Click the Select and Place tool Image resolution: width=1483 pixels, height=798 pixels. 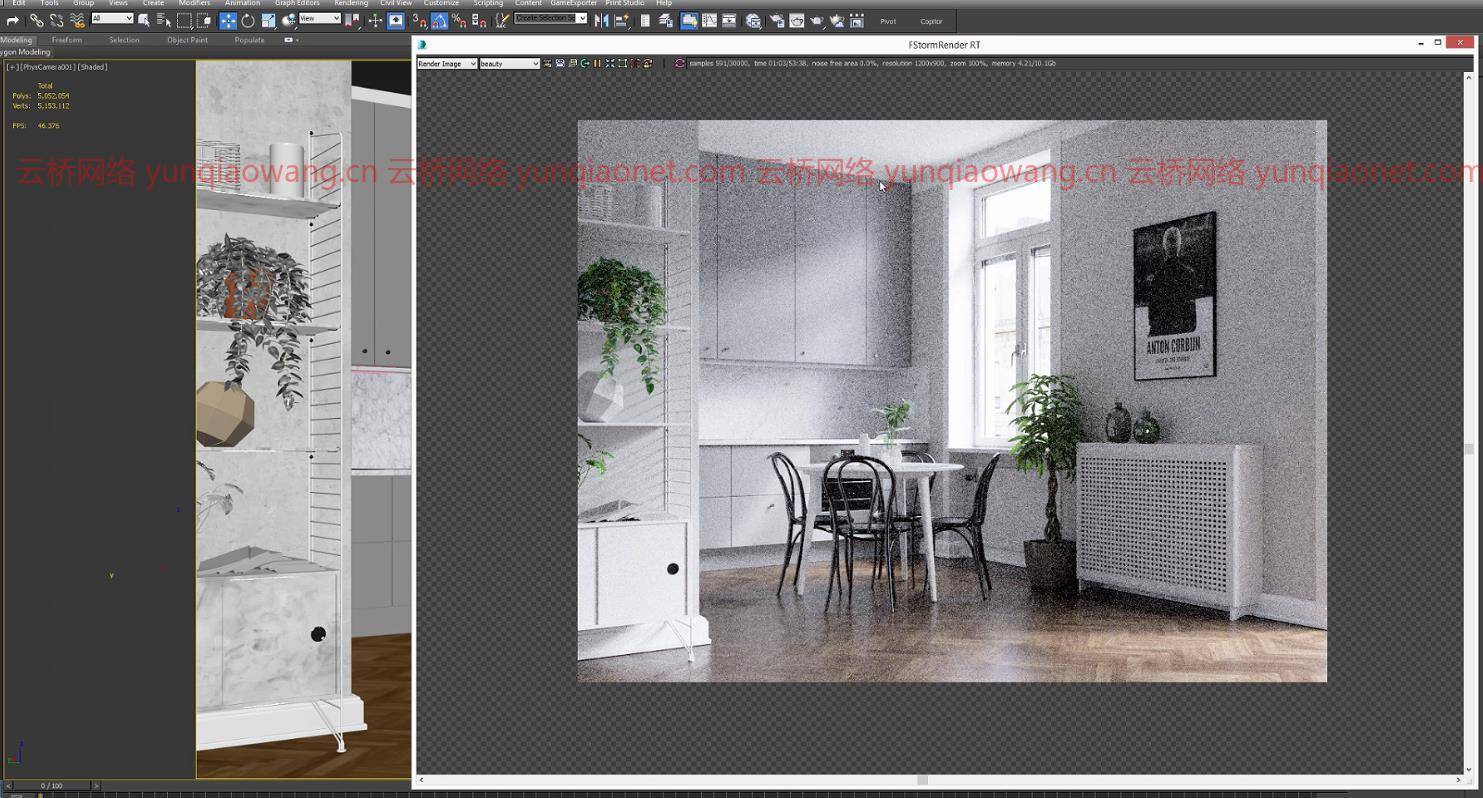coord(289,20)
